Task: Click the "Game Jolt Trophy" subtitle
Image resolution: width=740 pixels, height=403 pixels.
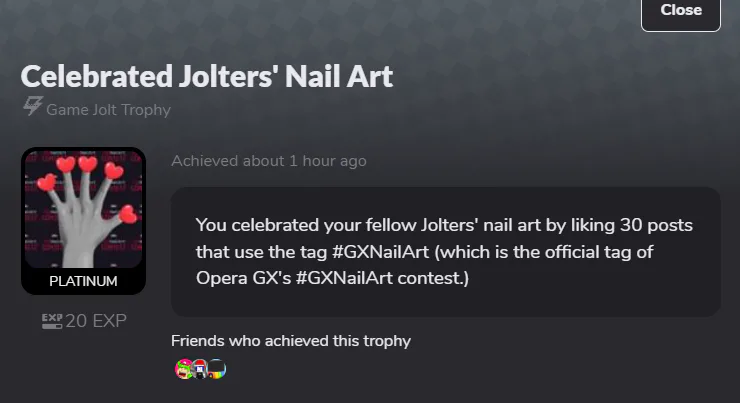Action: click(108, 109)
